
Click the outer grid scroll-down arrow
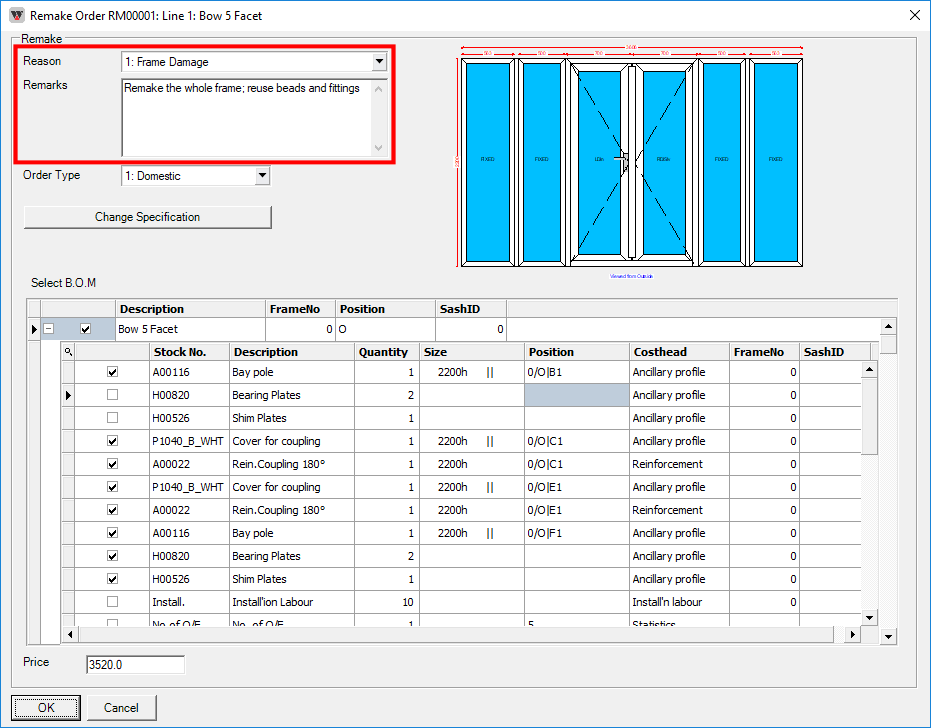pyautogui.click(x=888, y=636)
